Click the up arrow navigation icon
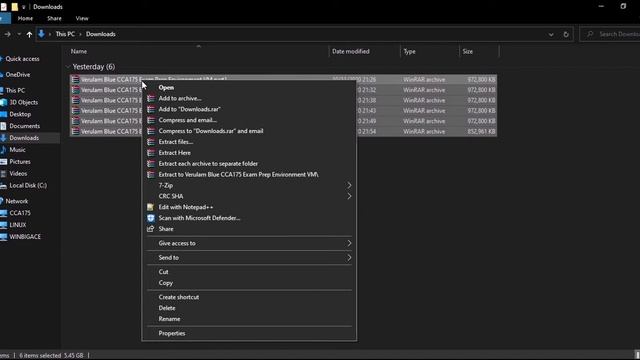Image resolution: width=640 pixels, height=360 pixels. coord(29,34)
